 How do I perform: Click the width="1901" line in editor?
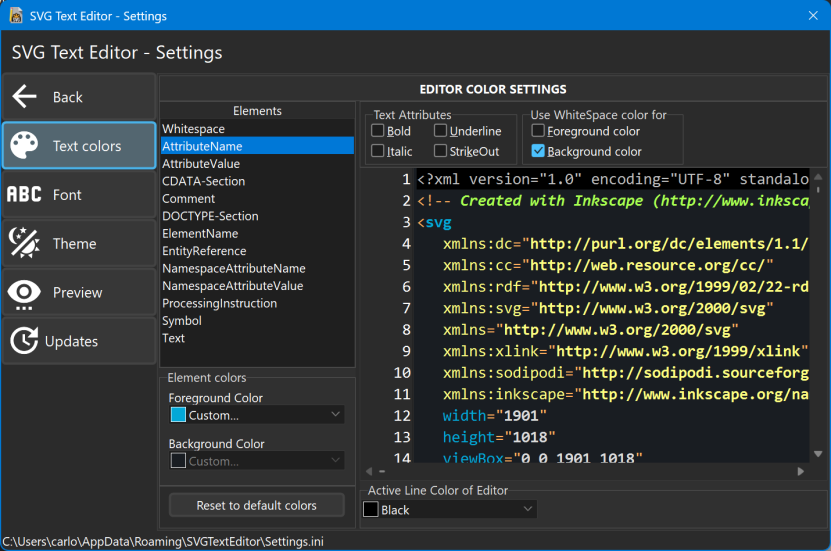click(494, 416)
